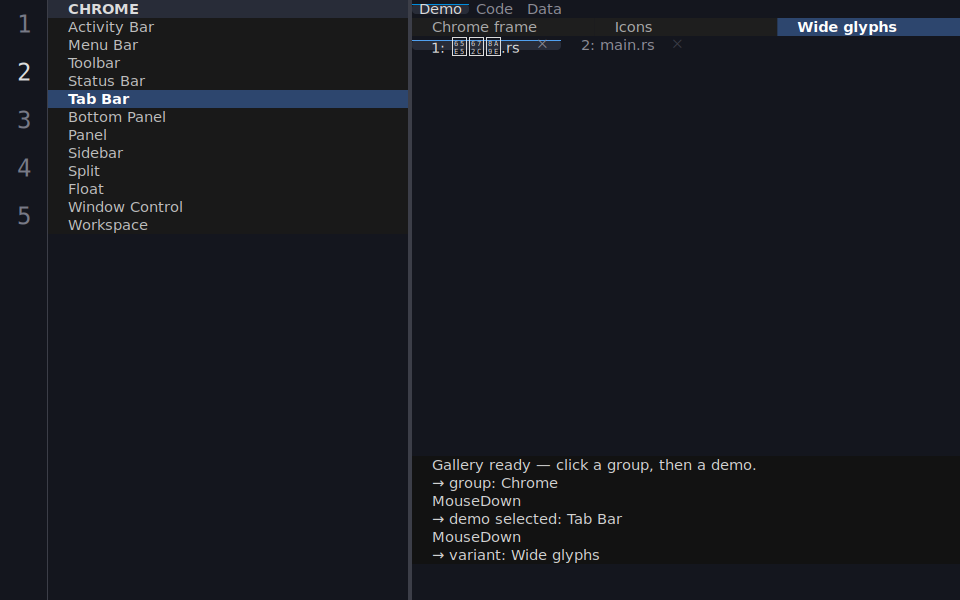Activate the tab numbered 1 ending in .rs
Viewport: 960px width, 600px height.
click(486, 46)
